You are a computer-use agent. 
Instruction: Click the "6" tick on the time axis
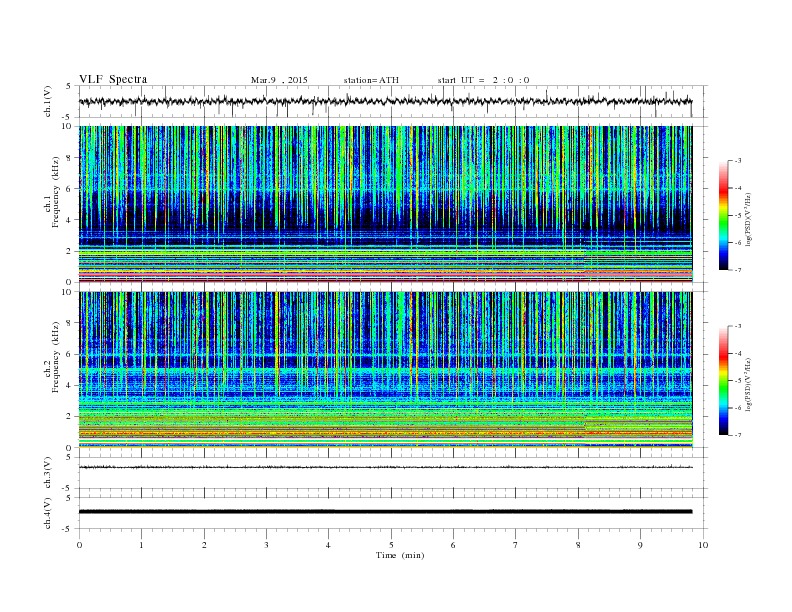click(x=453, y=545)
